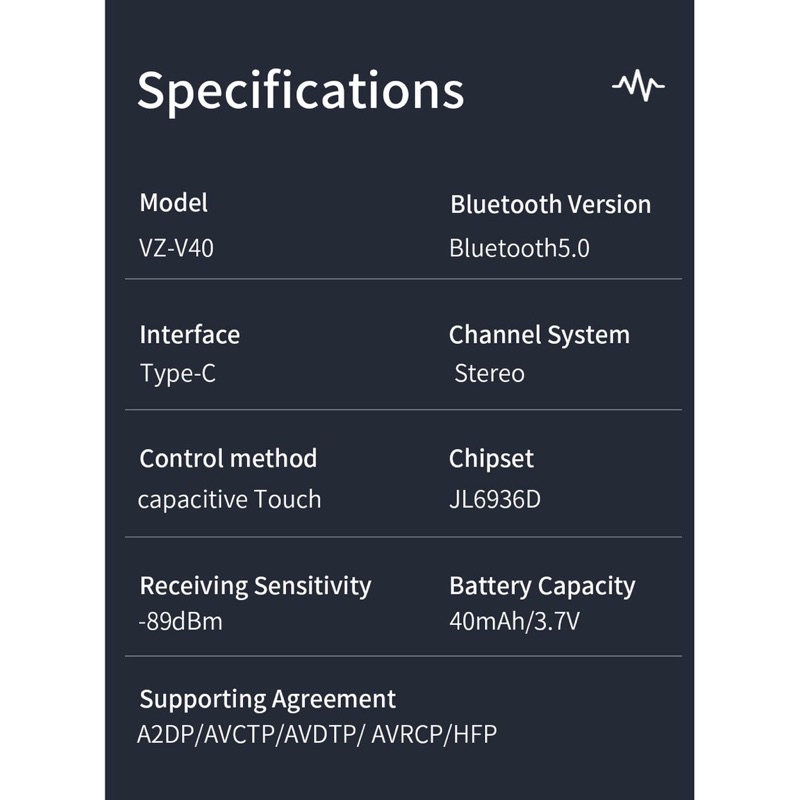Click the Stereo value
Image resolution: width=800 pixels, height=800 pixels.
(489, 374)
